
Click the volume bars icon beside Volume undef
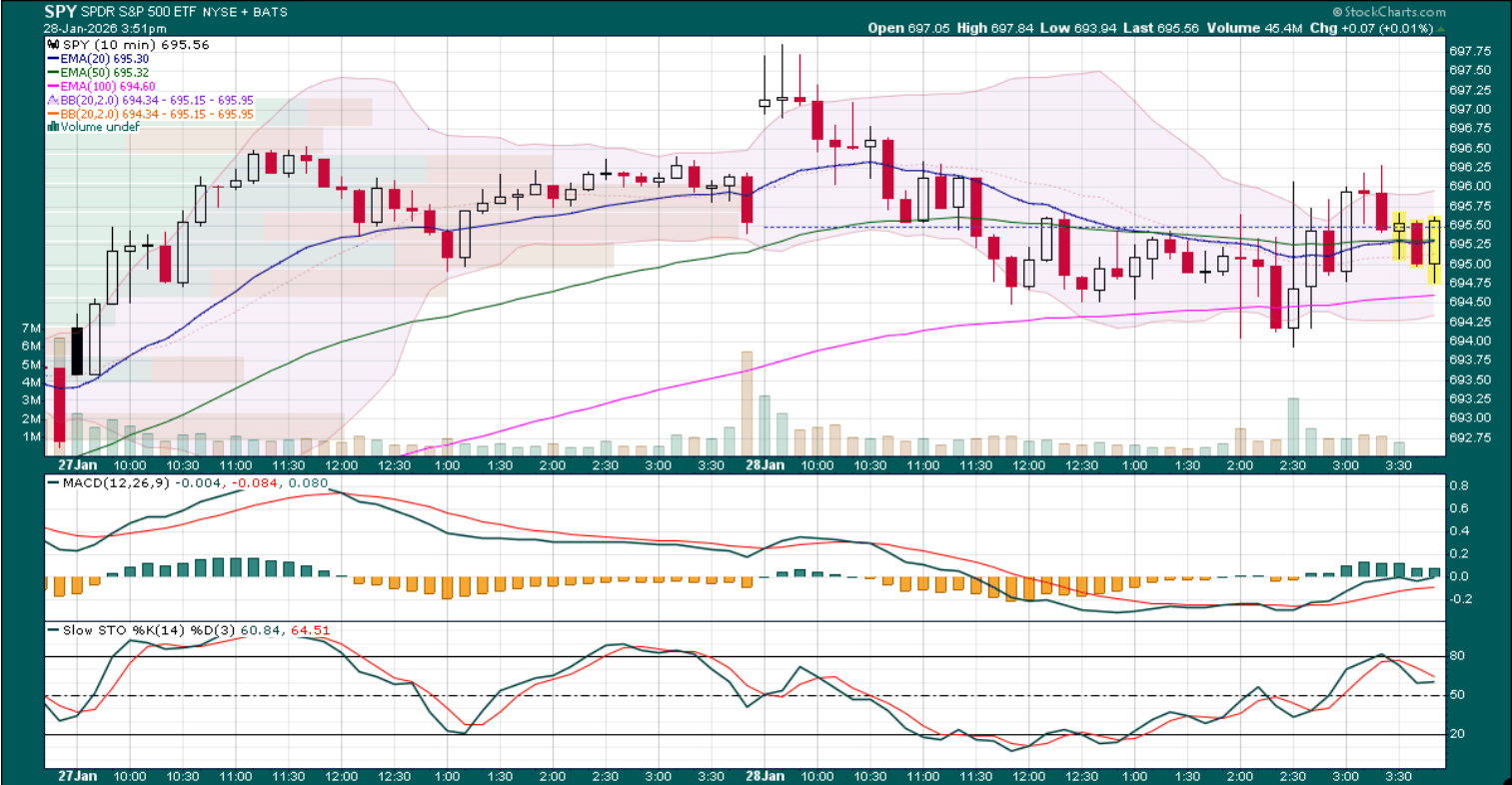53,127
